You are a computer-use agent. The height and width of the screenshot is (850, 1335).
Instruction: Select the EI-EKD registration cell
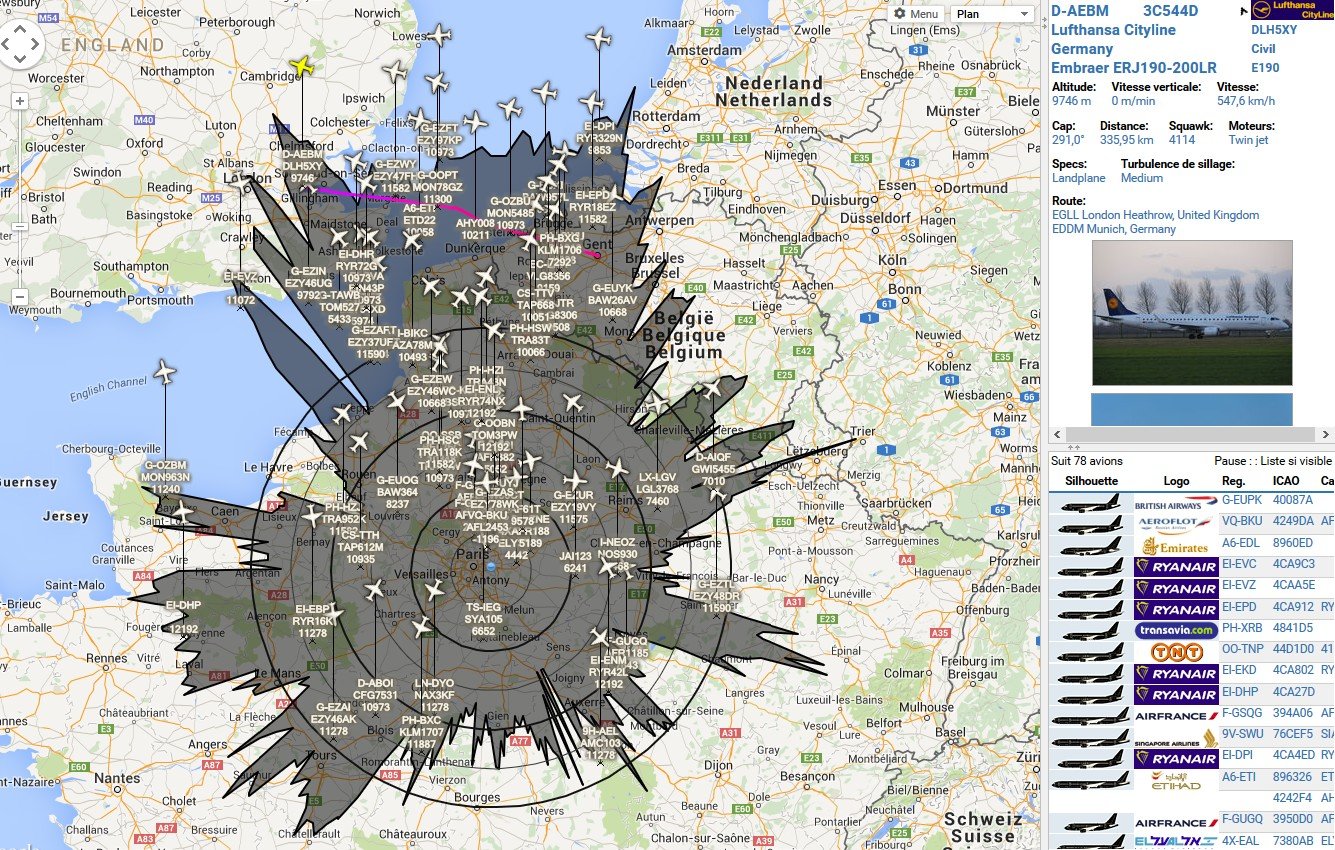1241,670
